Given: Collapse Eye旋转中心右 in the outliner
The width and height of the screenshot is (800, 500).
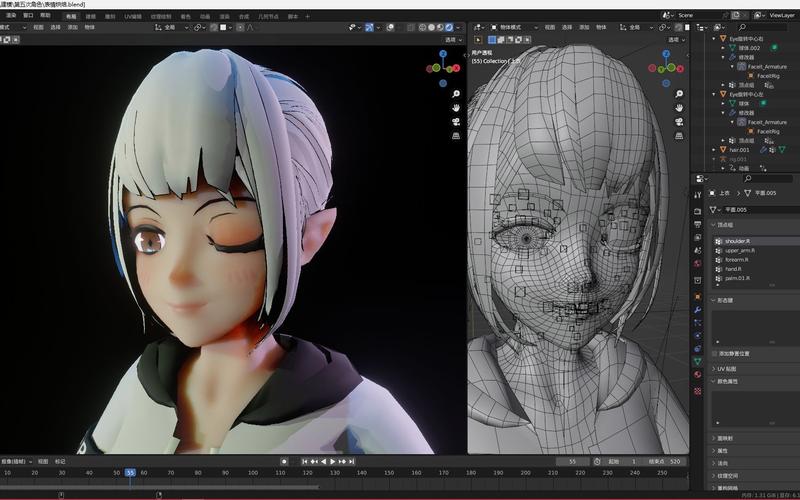Looking at the screenshot, I should pyautogui.click(x=714, y=39).
